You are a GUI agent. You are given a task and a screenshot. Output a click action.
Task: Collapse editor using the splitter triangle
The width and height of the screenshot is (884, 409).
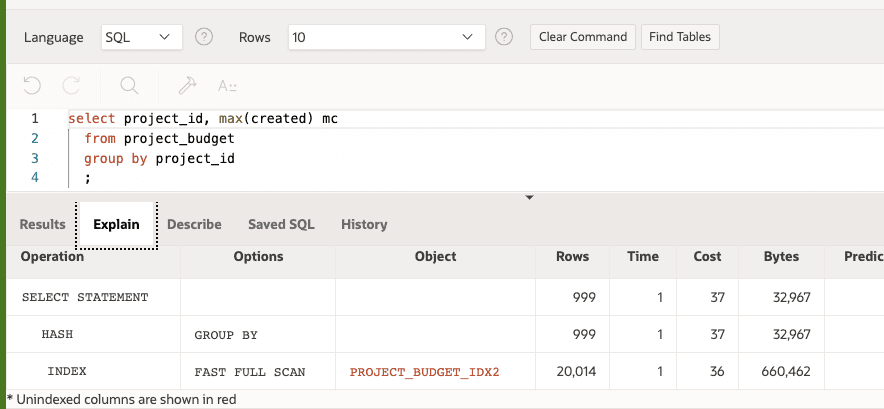tap(529, 197)
